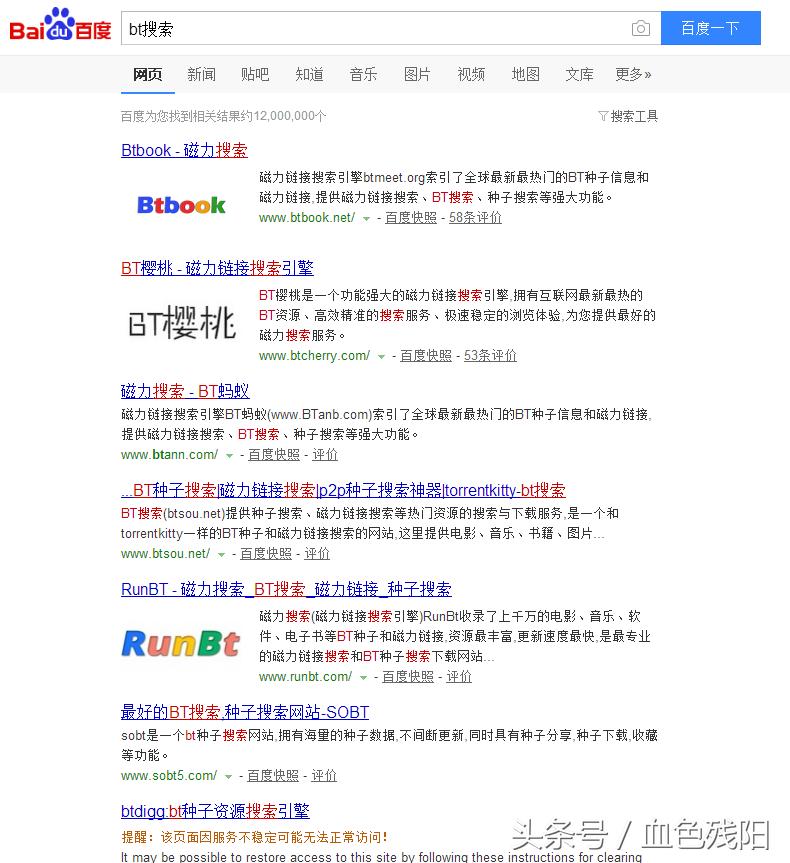Click the RunBt logo thumbnail
The height and width of the screenshot is (863, 790).
181,643
